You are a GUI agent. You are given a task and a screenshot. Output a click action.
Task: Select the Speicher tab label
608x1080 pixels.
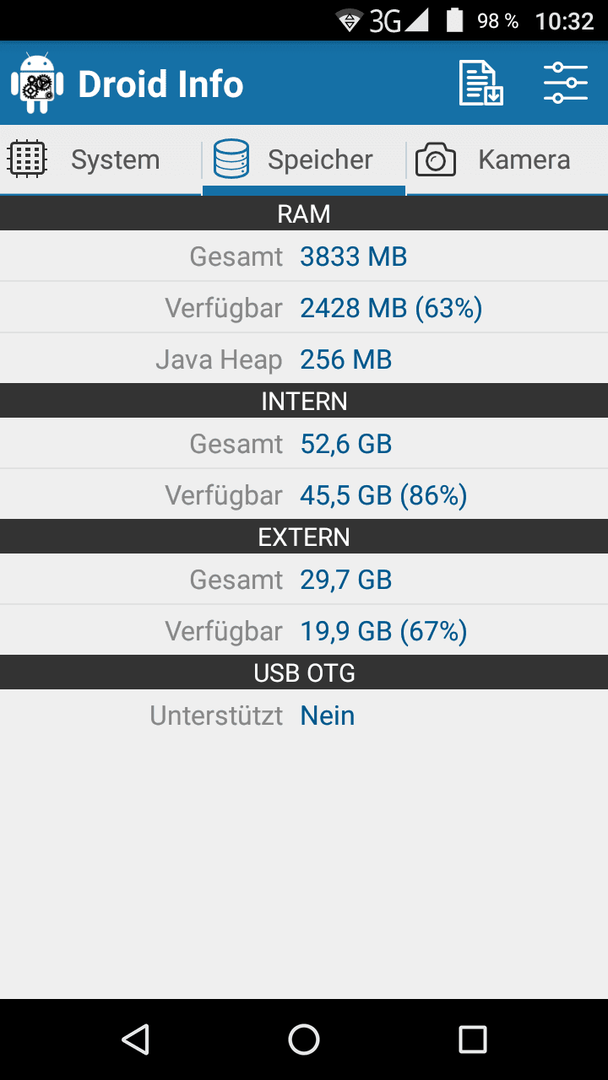[x=320, y=160]
